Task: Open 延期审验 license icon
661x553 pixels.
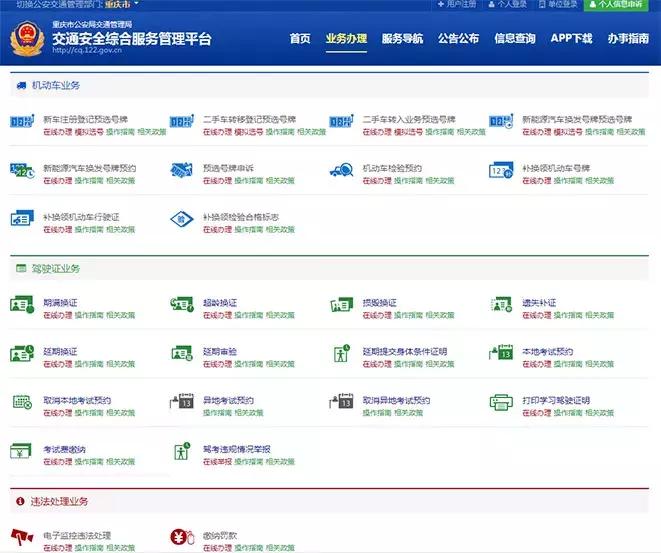Action: pyautogui.click(x=182, y=353)
